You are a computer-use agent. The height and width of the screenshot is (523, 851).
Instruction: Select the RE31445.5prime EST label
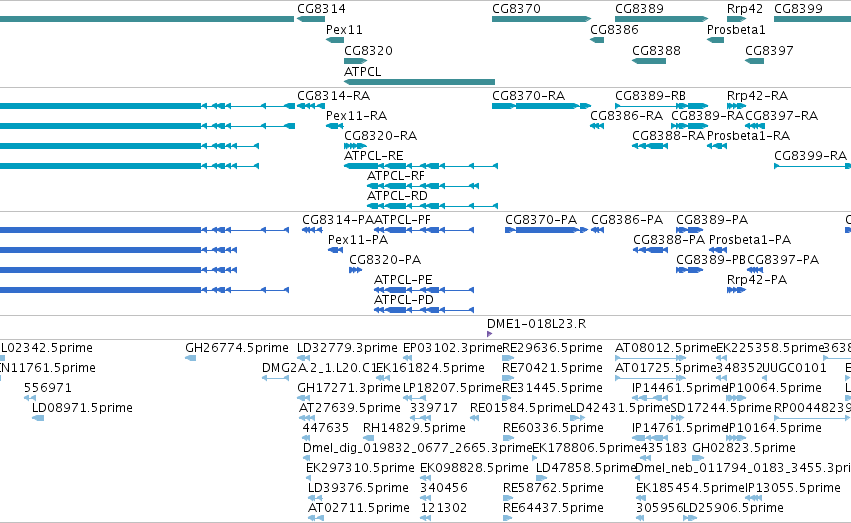coord(552,388)
